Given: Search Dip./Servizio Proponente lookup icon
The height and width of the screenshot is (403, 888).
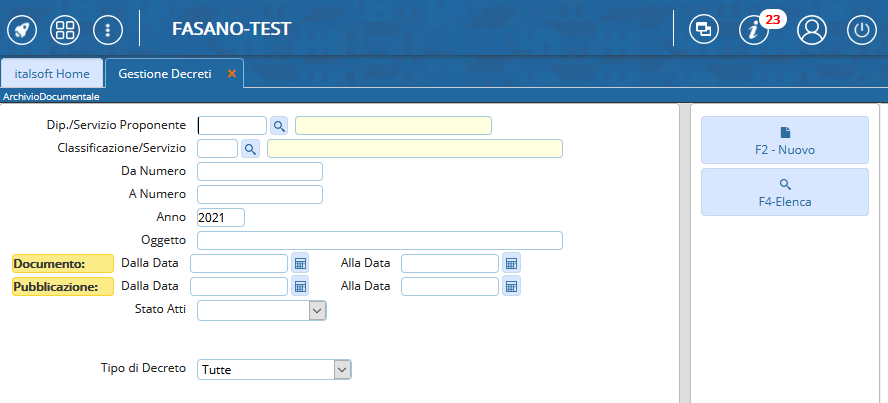Looking at the screenshot, I should (x=279, y=125).
